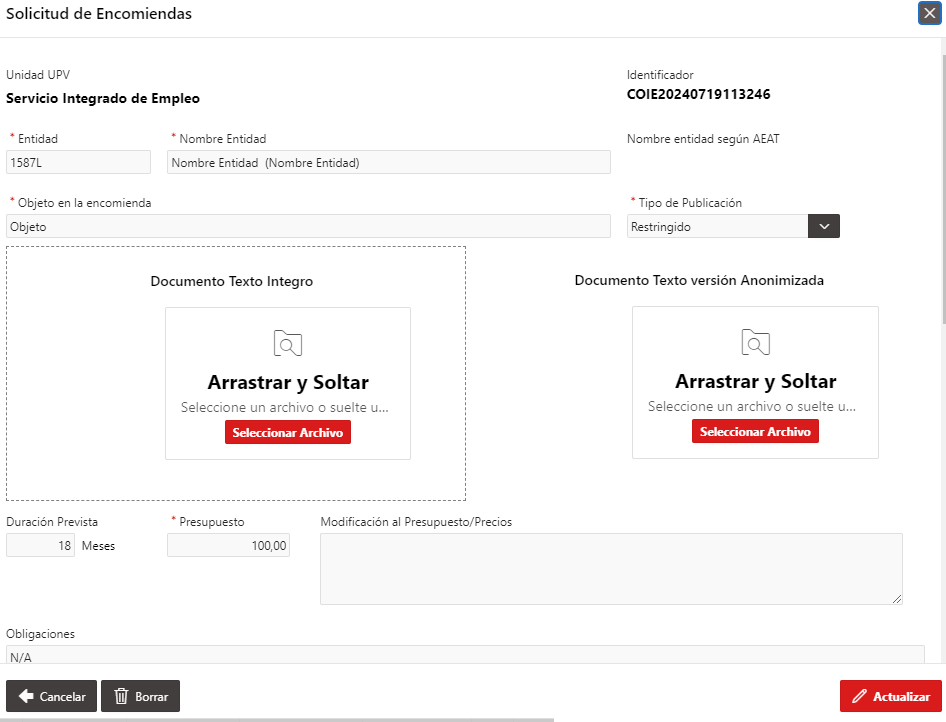Click the folder search icon under Documento Texto Integro

[x=288, y=343]
